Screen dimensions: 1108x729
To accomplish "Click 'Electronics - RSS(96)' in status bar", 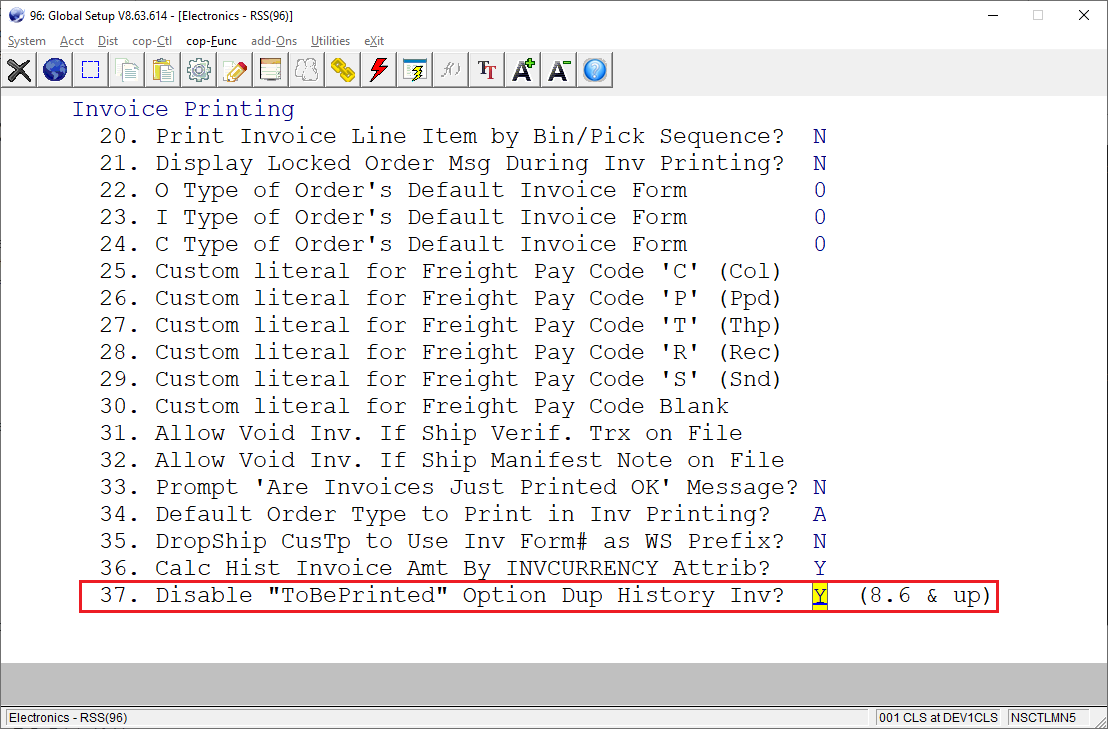I will (x=68, y=718).
